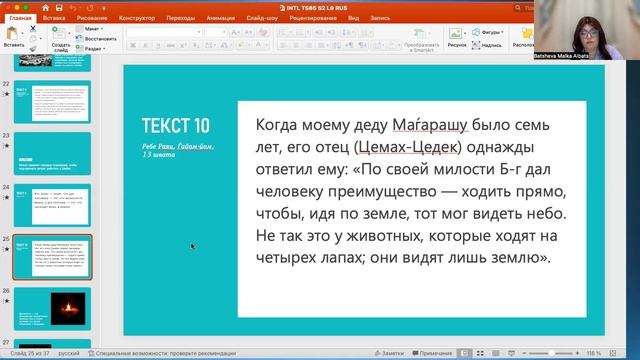This screenshot has height=360, width=640.
Task: Open the font name combo box
Action: coord(164,32)
